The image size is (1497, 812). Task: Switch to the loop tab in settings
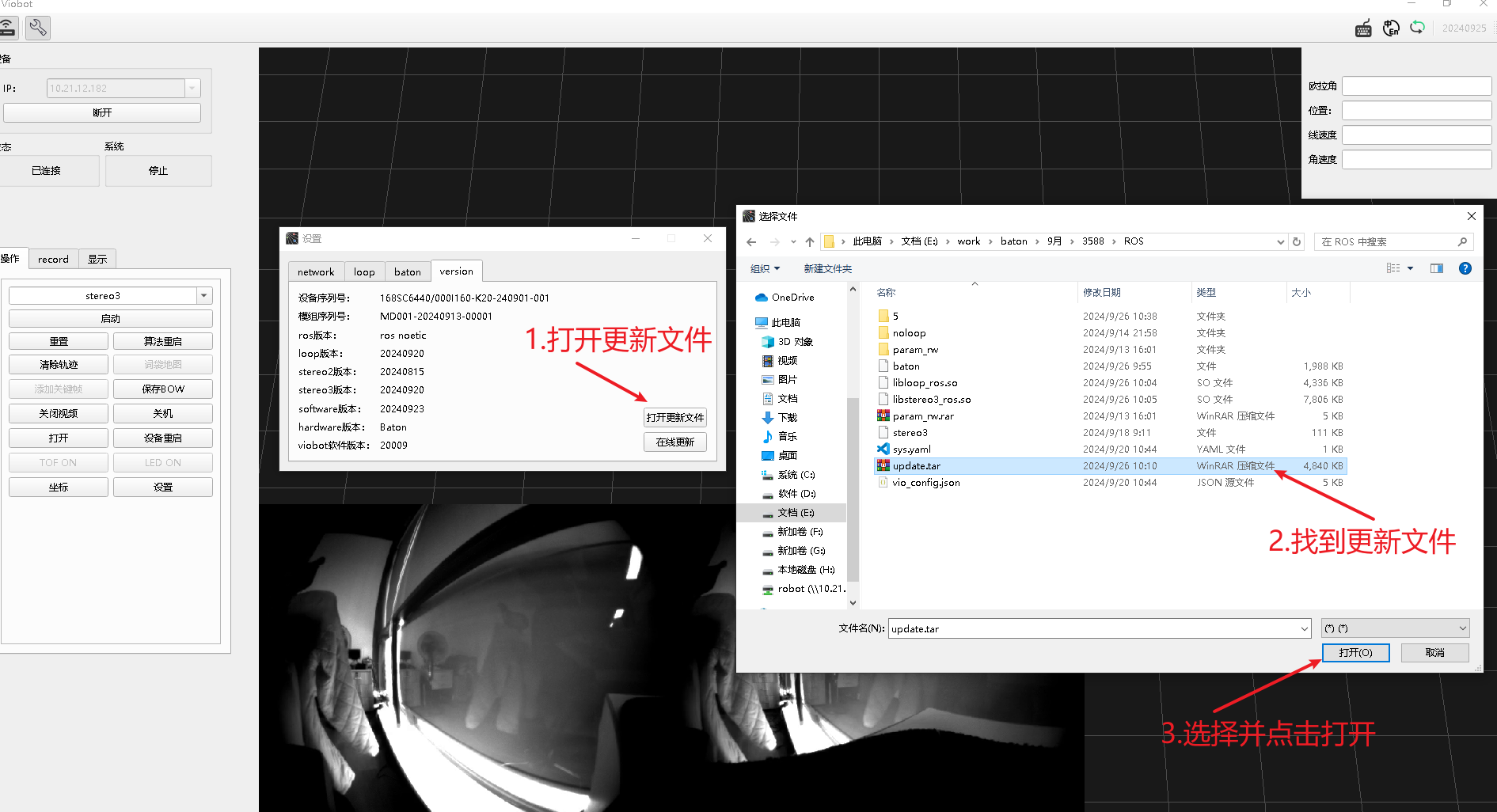click(364, 271)
